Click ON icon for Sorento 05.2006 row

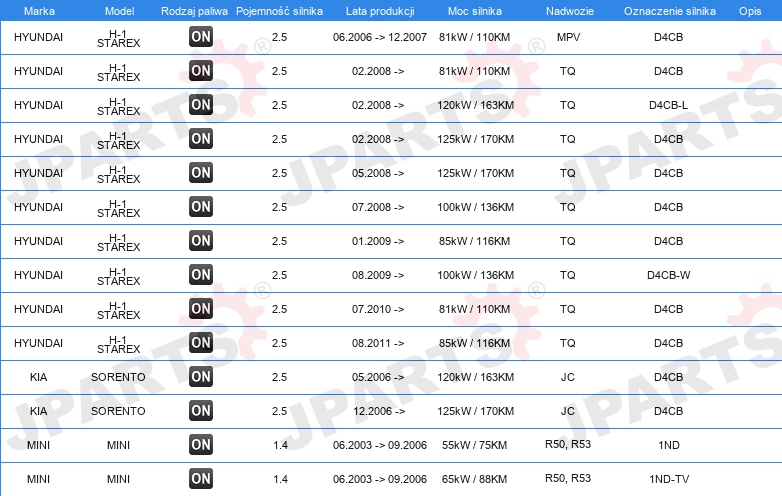pyautogui.click(x=201, y=376)
